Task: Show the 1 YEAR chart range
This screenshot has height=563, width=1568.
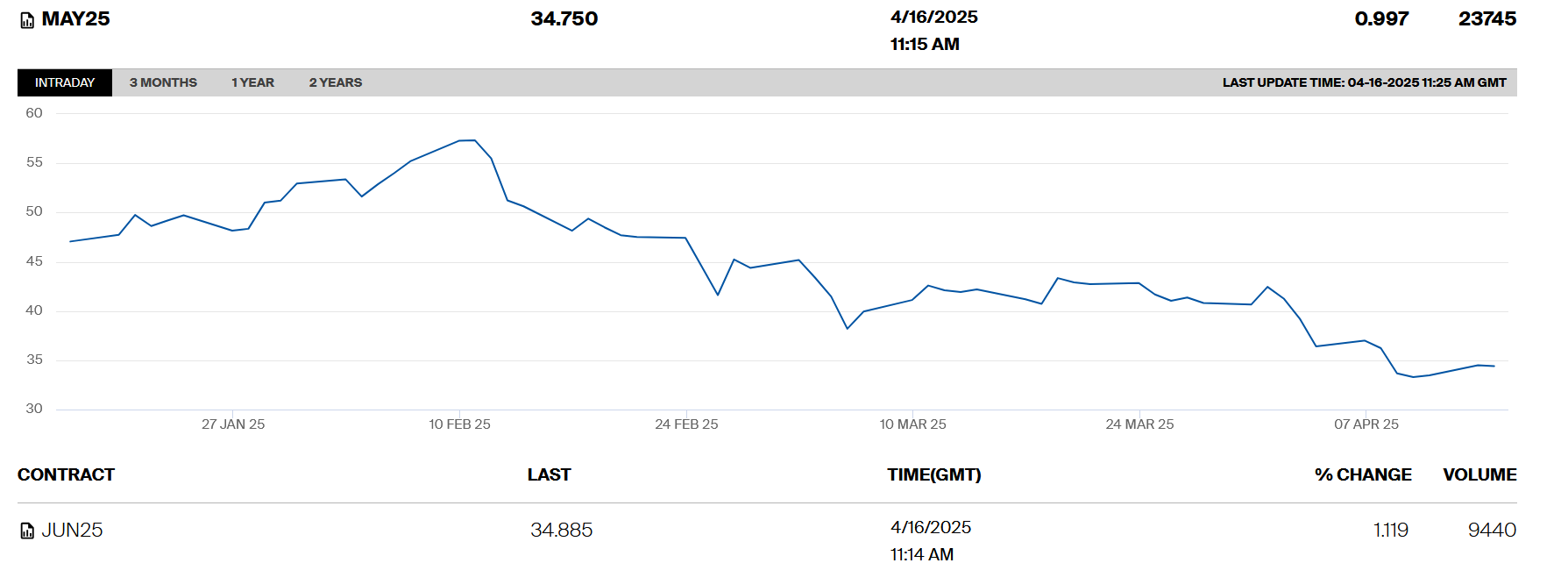Action: tap(252, 82)
